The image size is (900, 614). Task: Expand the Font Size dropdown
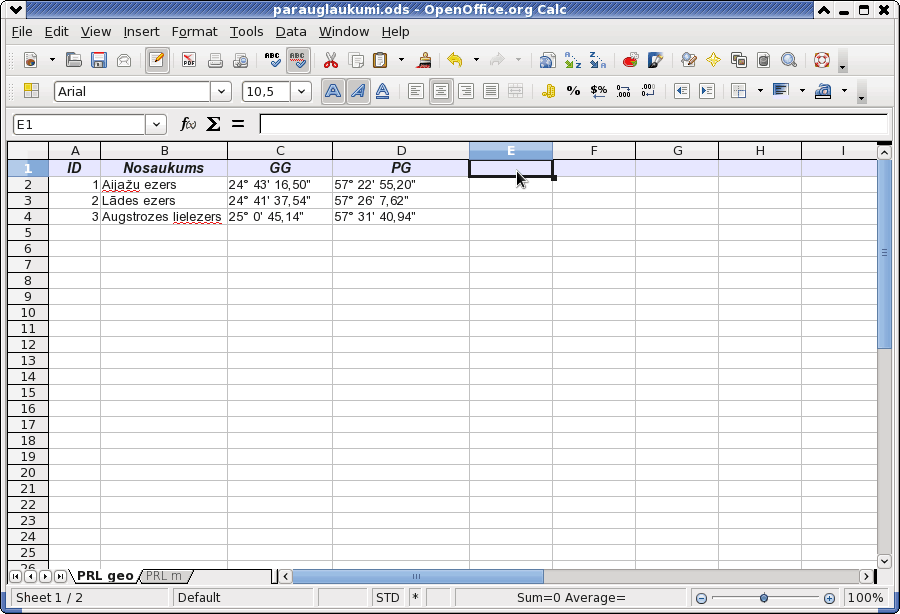tap(301, 91)
